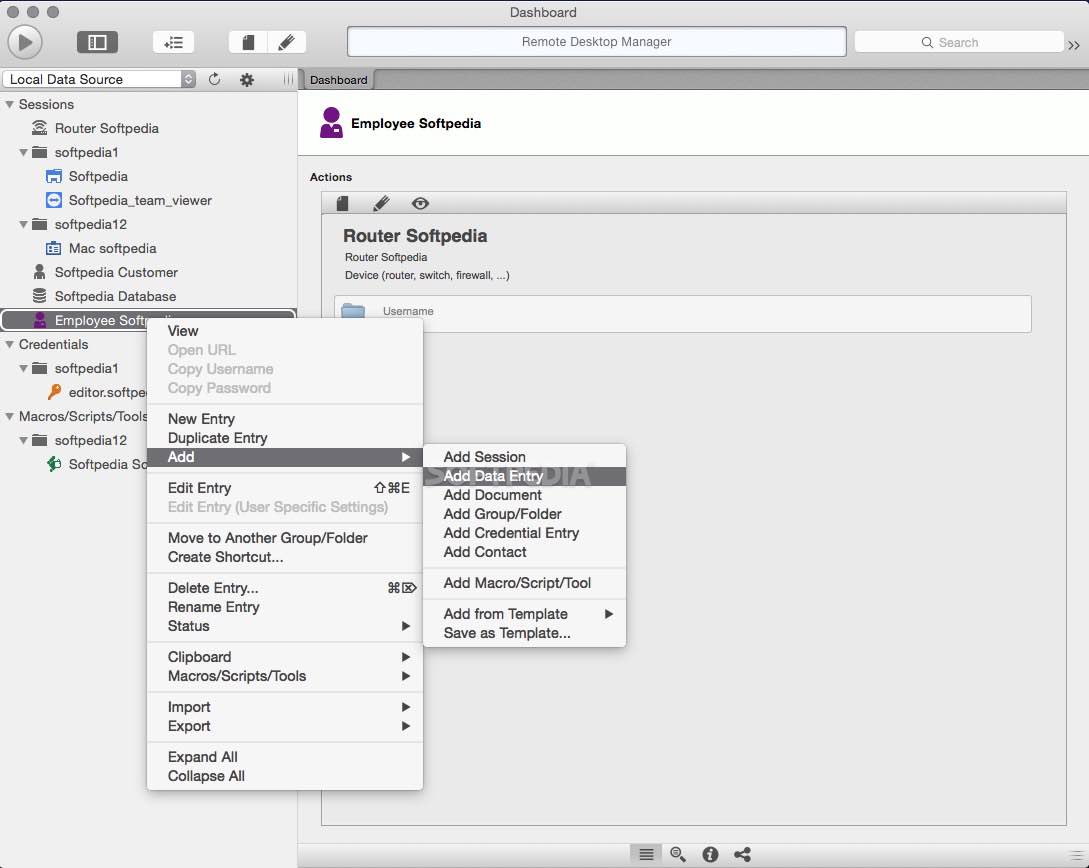Click the green Softpedia script icon
This screenshot has height=868, width=1089.
pos(53,464)
